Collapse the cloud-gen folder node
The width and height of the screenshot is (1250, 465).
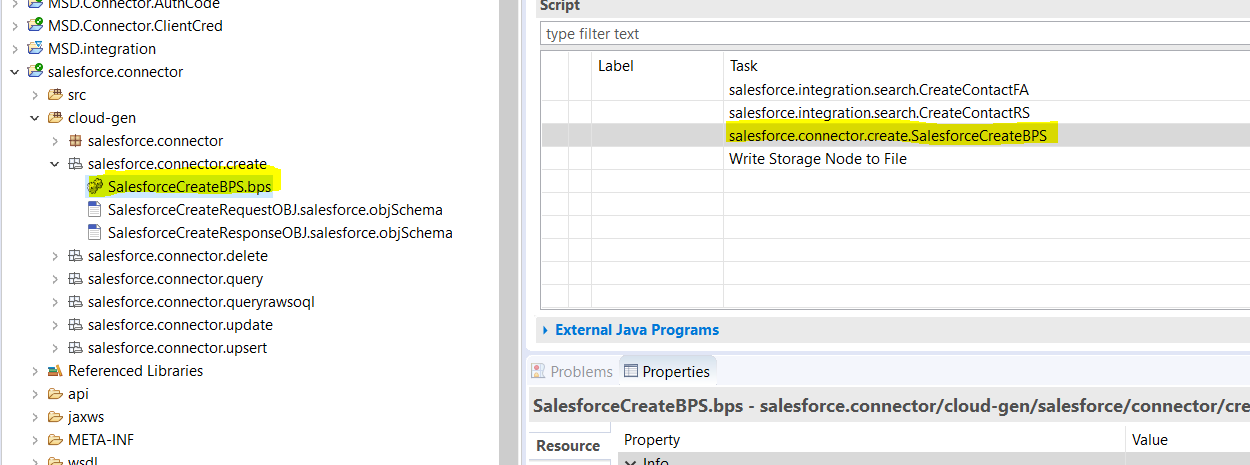(x=35, y=117)
